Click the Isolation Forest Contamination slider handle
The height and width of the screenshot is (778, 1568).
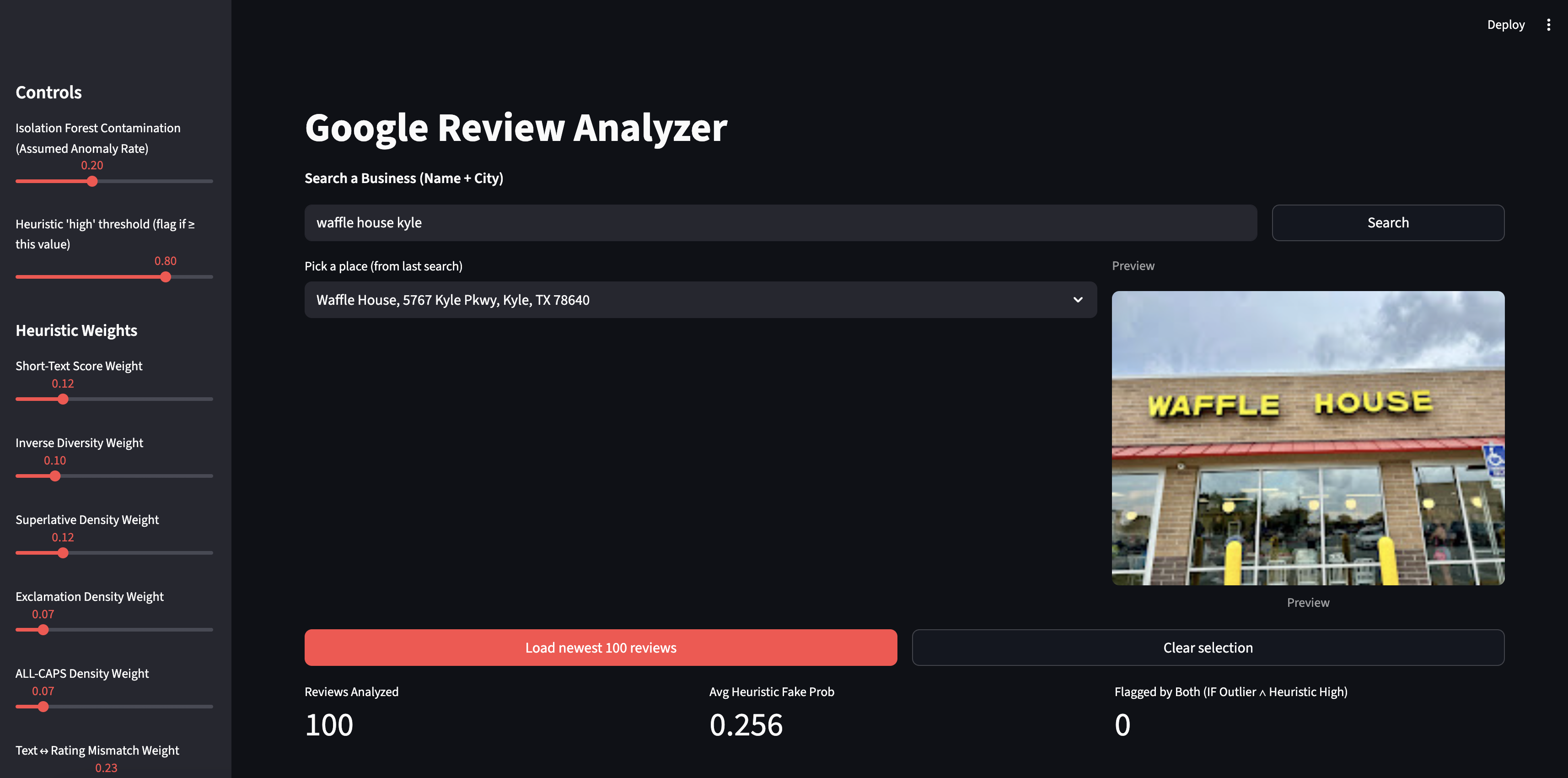[92, 182]
